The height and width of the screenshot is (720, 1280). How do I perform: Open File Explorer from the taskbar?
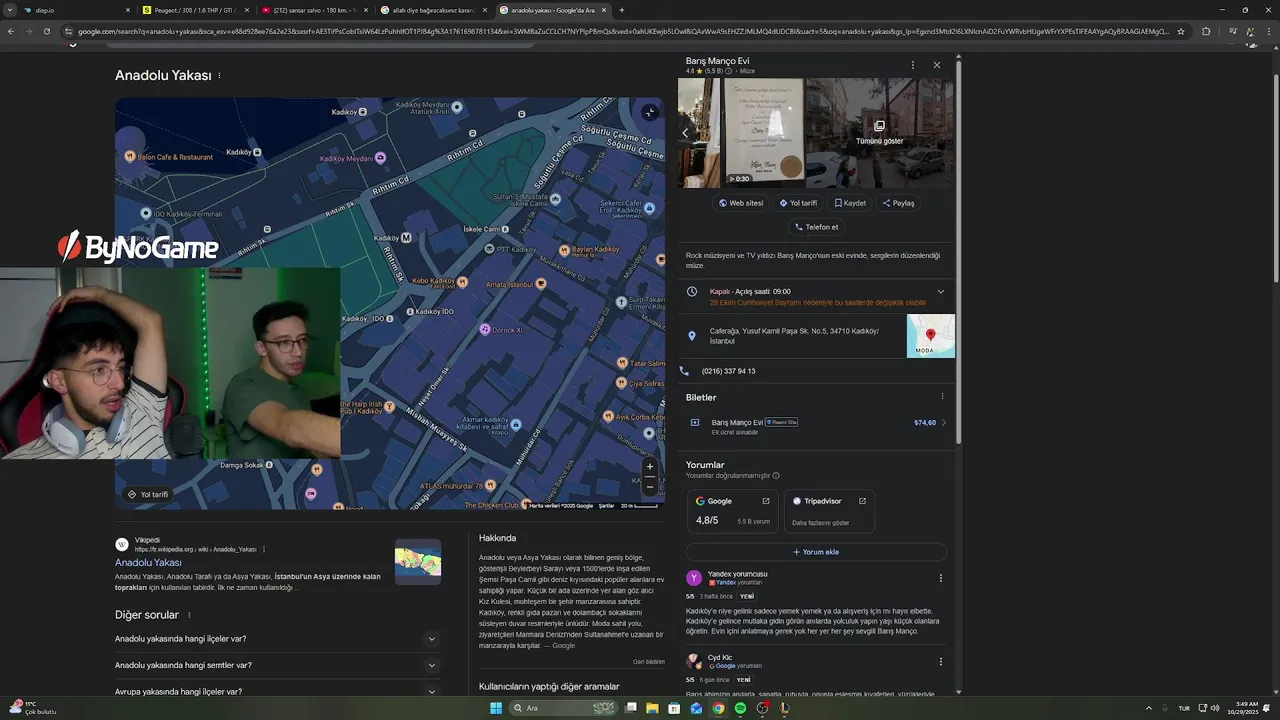[x=652, y=708]
